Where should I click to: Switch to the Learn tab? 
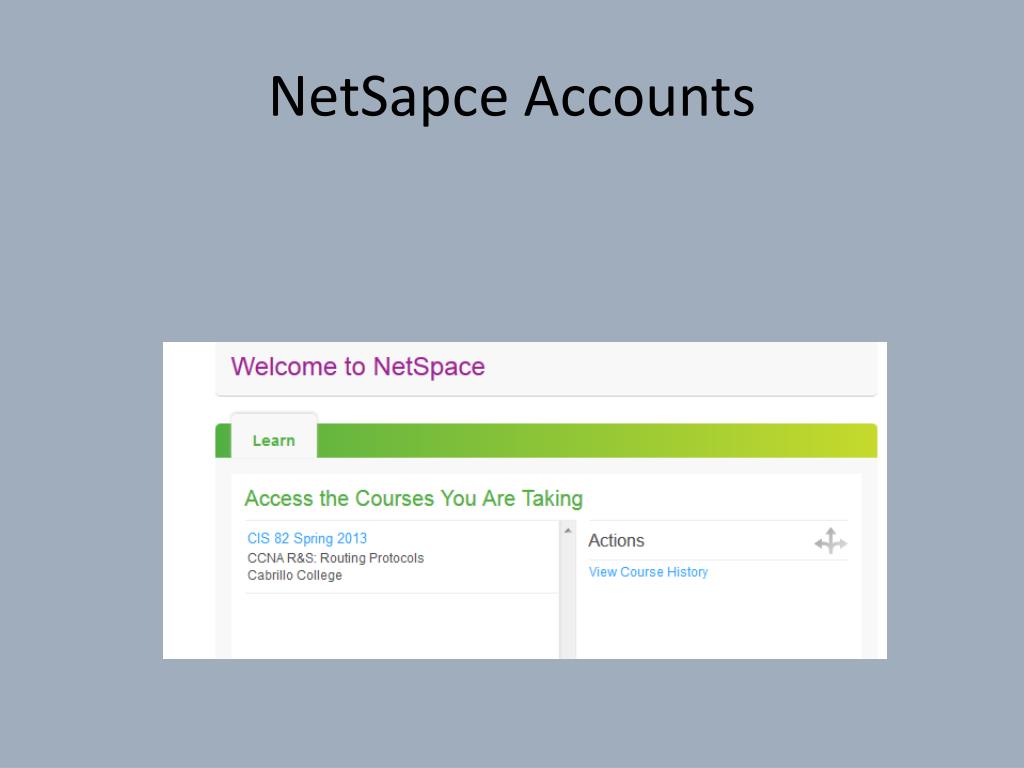coord(274,440)
